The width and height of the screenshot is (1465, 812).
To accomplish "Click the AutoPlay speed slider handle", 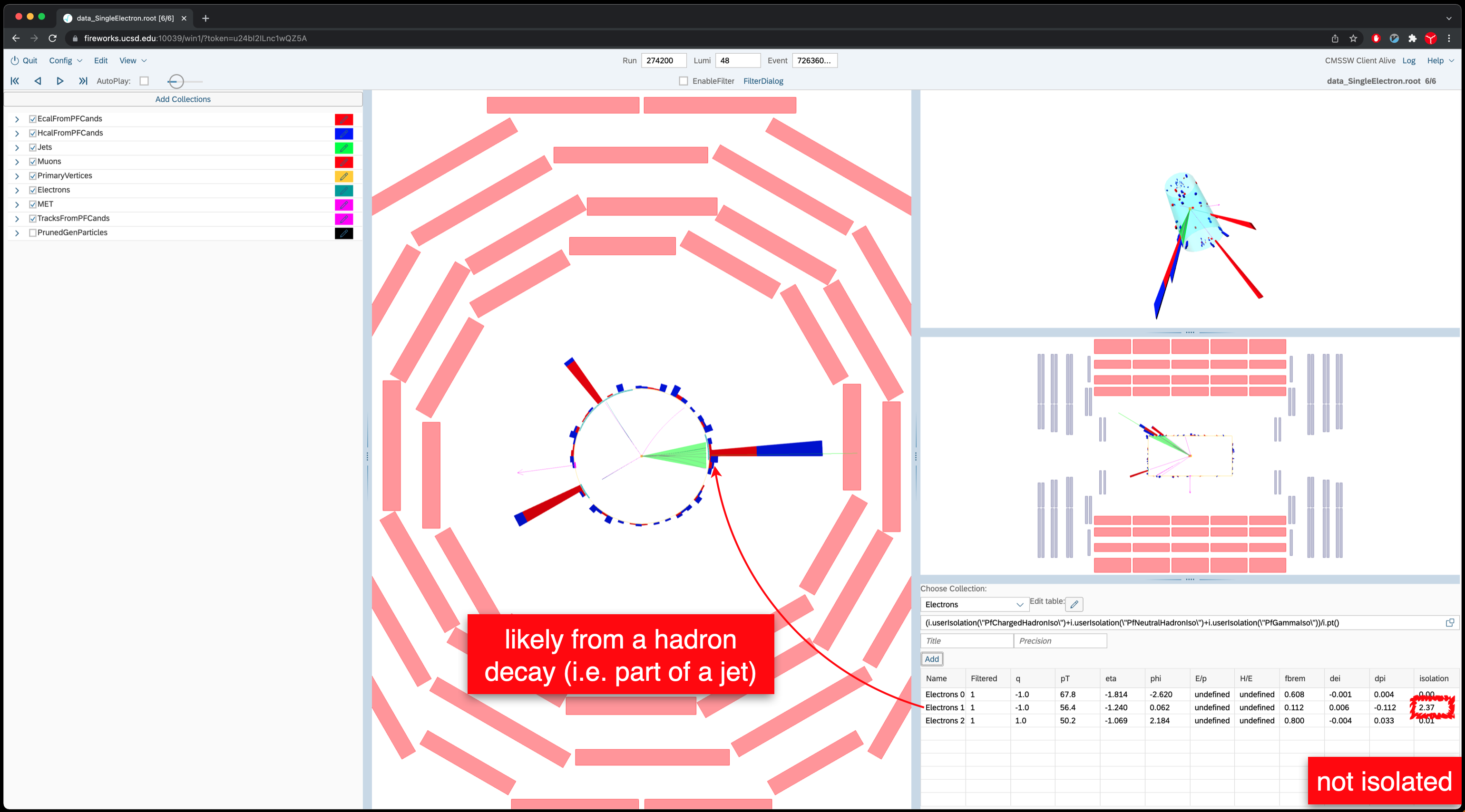I will (x=176, y=81).
